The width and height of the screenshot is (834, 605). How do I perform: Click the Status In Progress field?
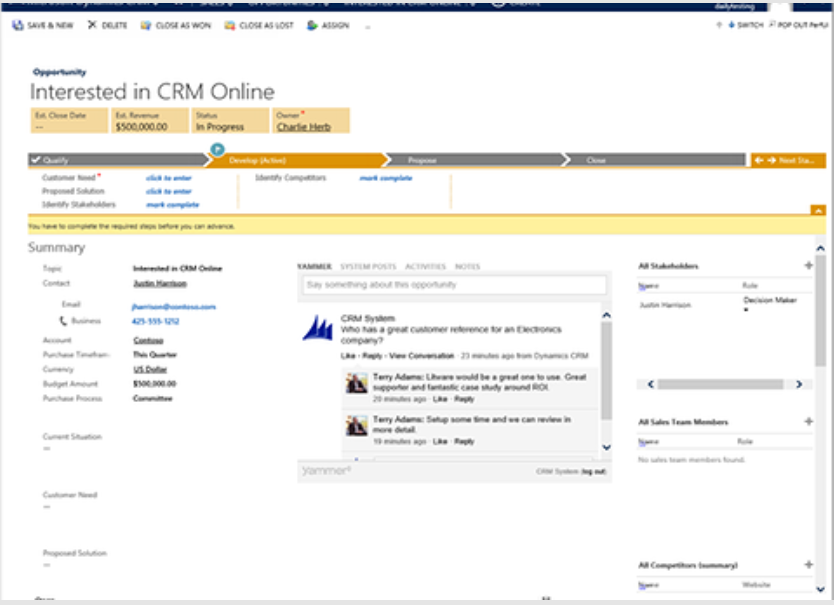(x=230, y=121)
